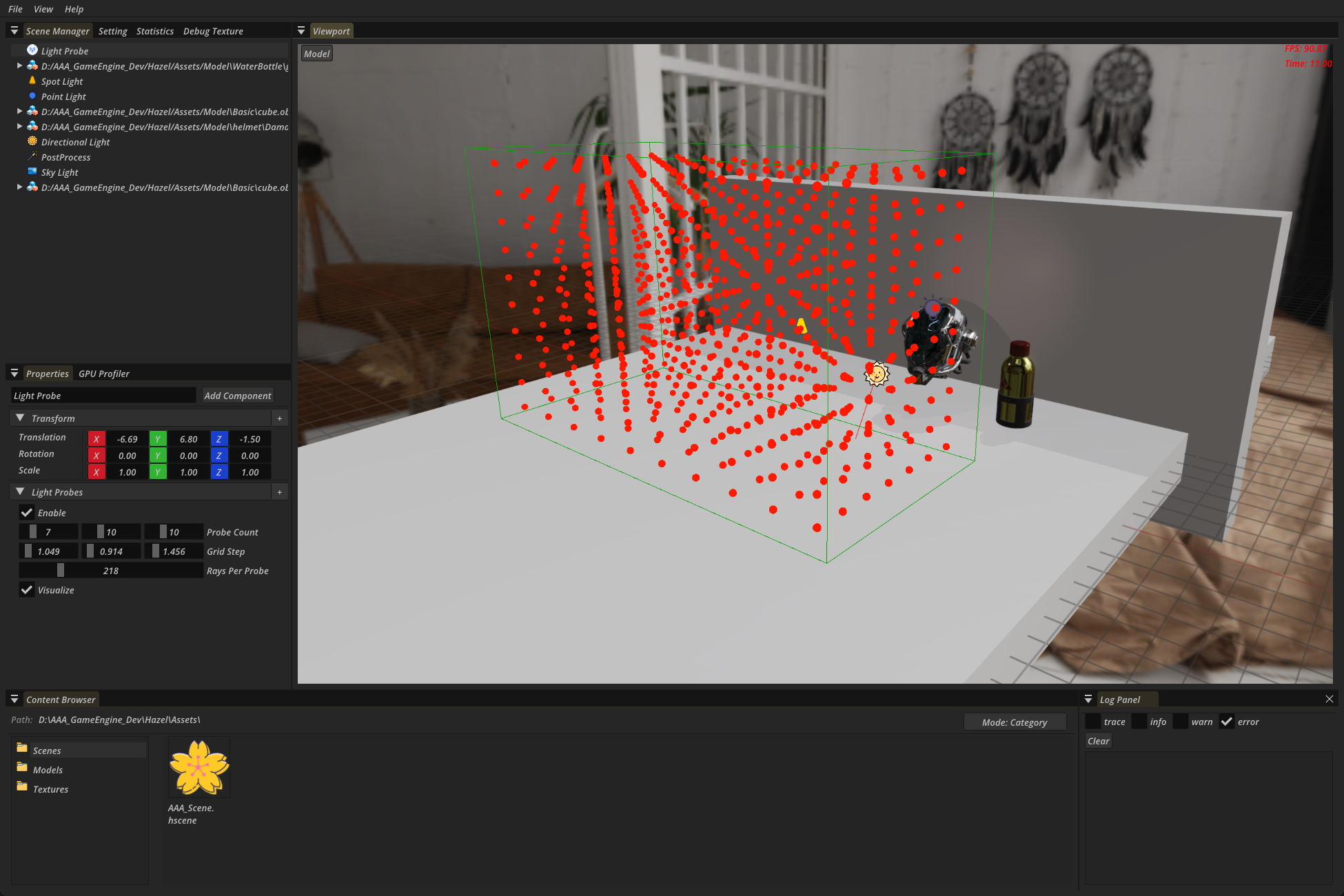
Task: Click the sun gizmo in viewport
Action: [877, 374]
